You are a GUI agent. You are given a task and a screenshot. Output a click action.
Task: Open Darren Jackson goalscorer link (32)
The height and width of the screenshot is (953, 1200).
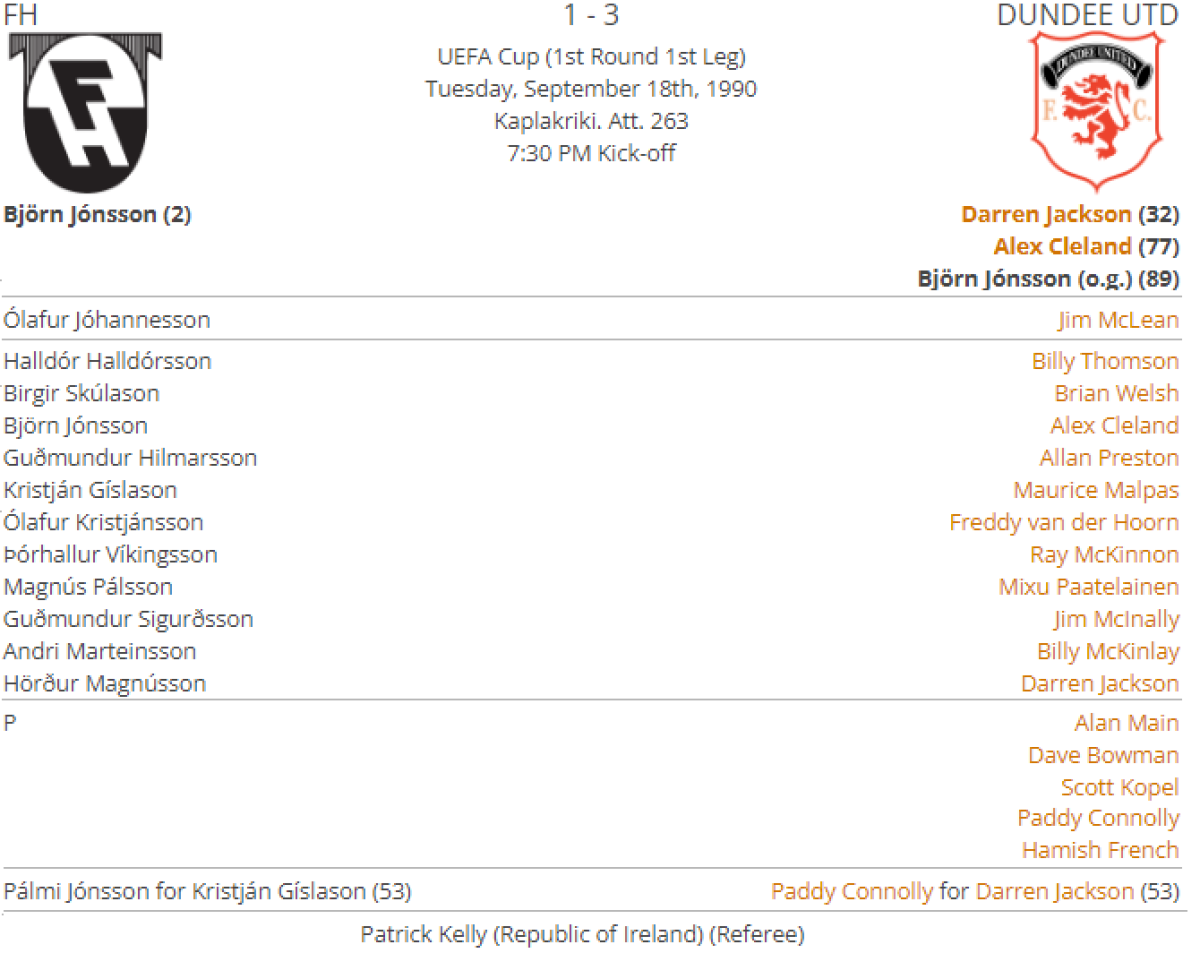[1046, 214]
